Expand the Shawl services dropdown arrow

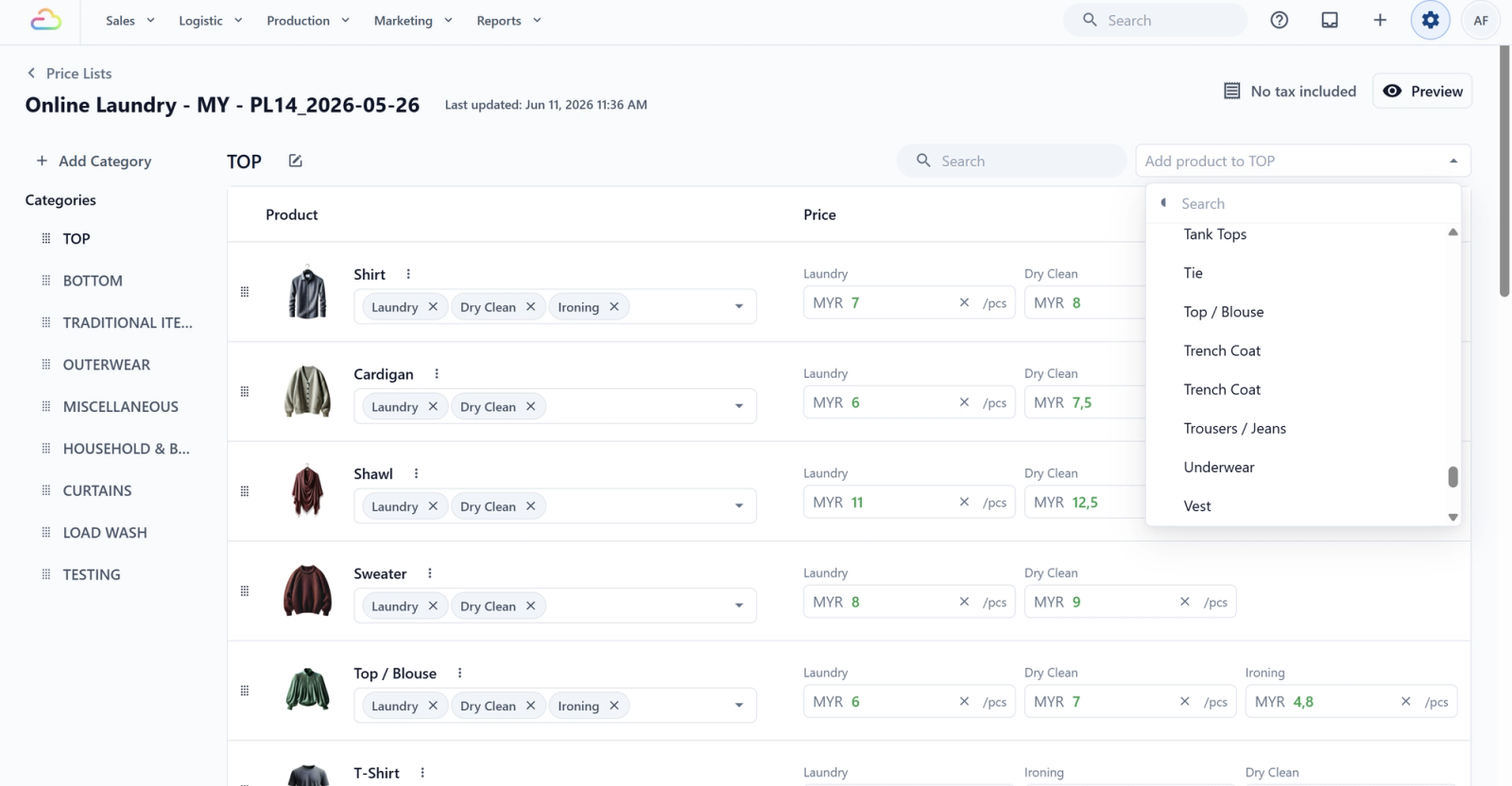739,505
